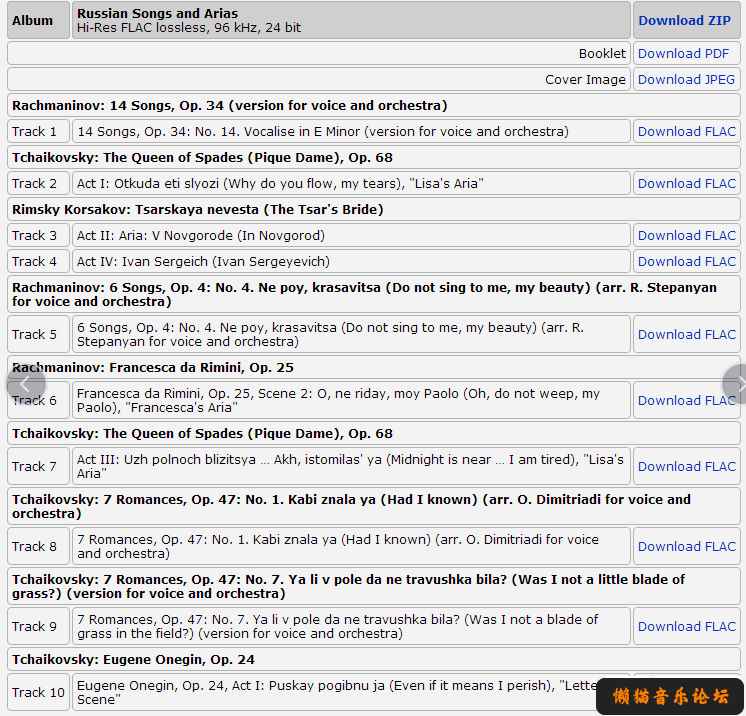Click Vocalise in E Minor track title
The image size is (746, 716).
coord(323,131)
